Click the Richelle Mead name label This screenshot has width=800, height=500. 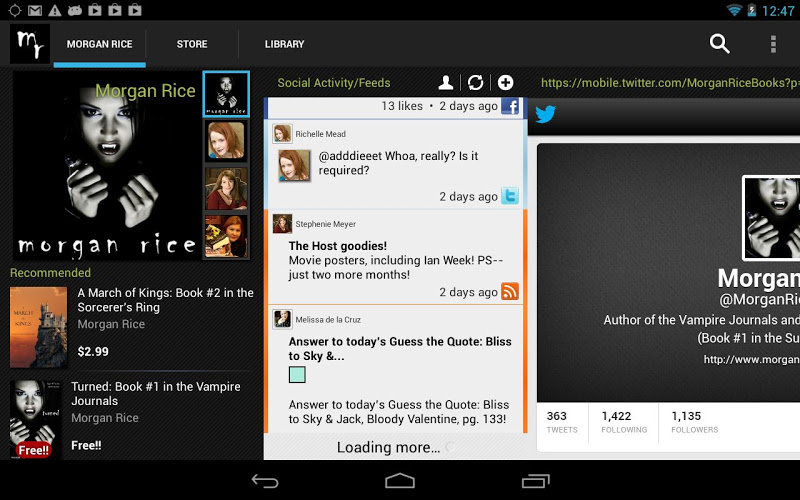pos(320,134)
